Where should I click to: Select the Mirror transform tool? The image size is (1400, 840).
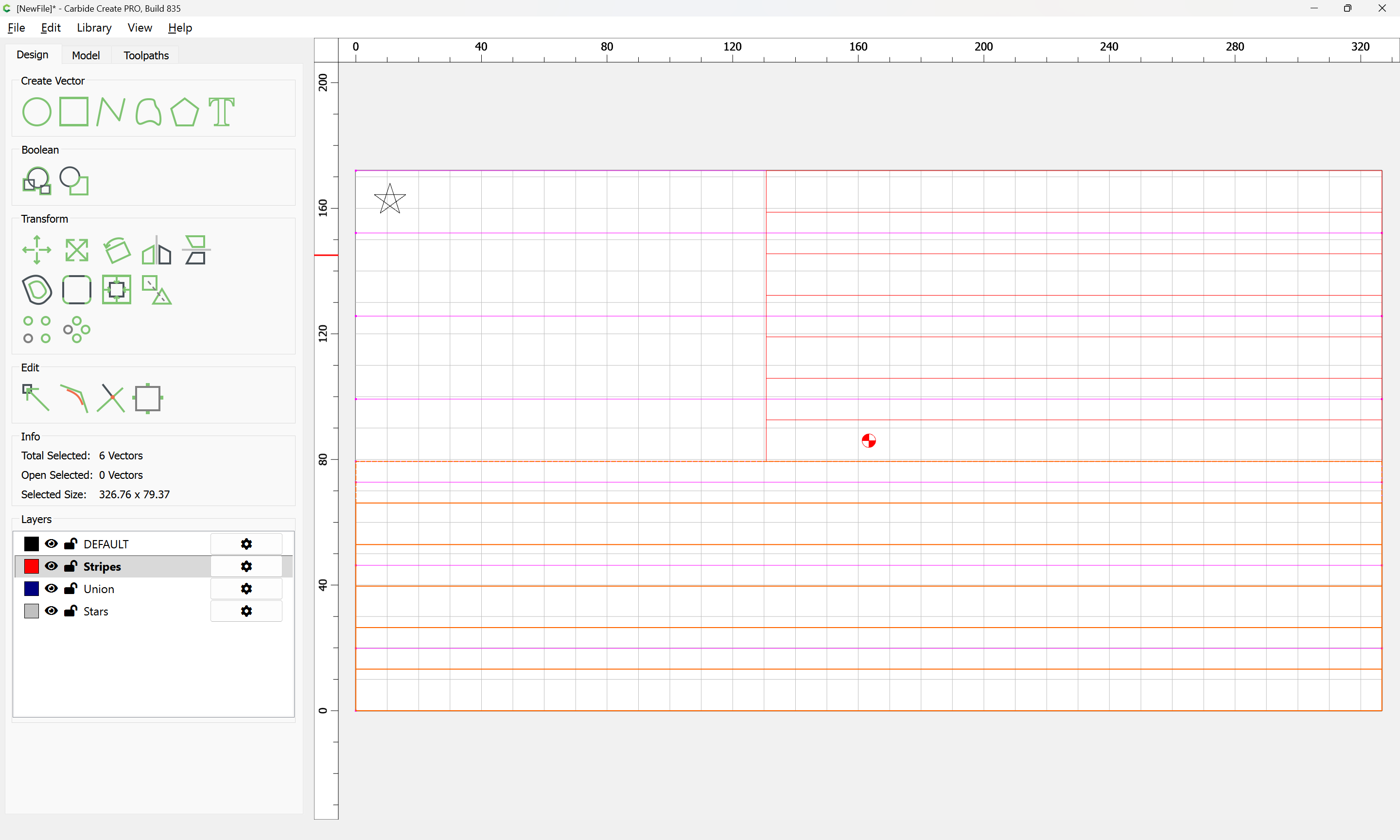156,251
